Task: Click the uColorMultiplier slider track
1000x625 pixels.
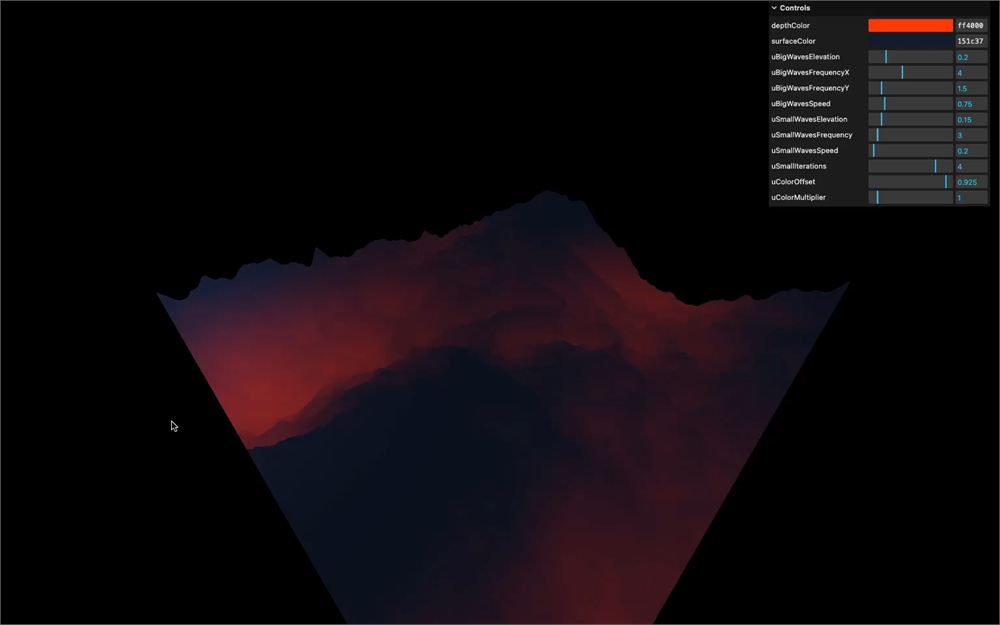Action: pyautogui.click(x=910, y=198)
